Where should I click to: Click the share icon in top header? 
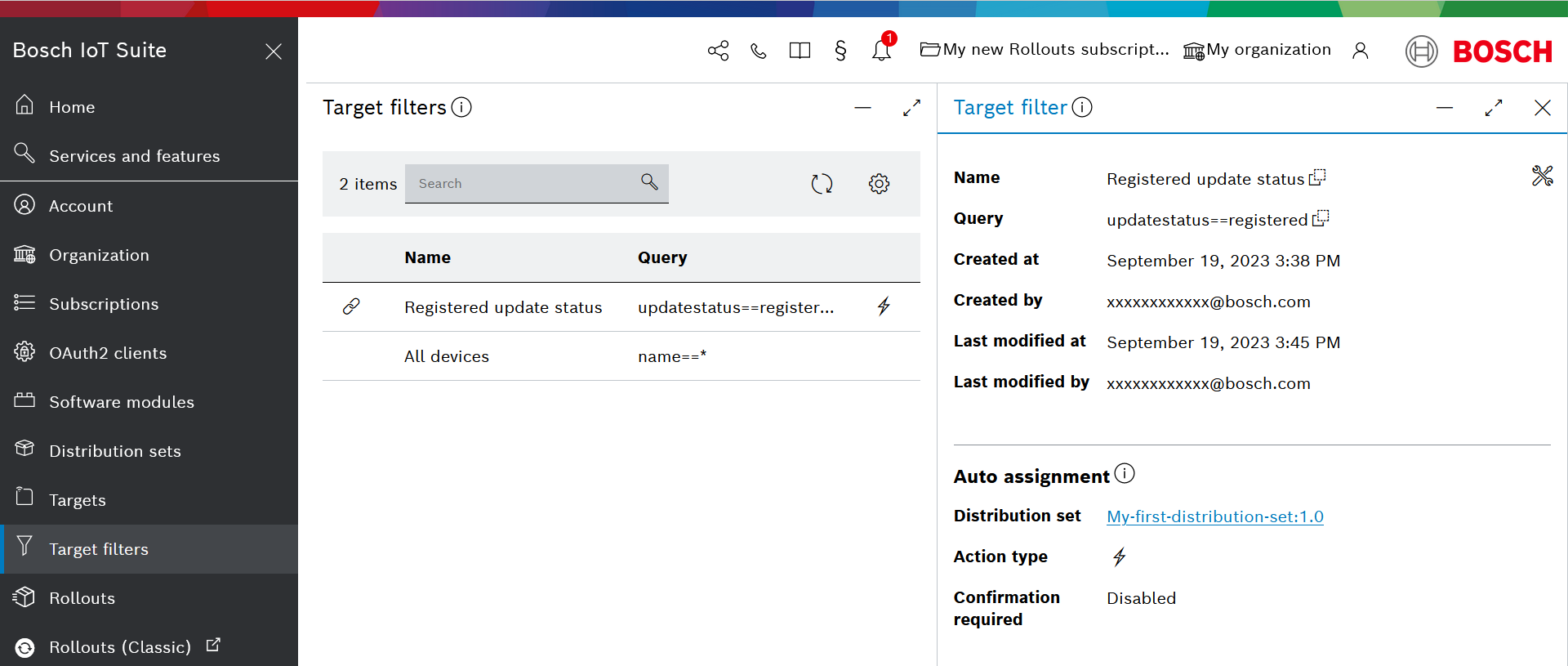tap(718, 51)
